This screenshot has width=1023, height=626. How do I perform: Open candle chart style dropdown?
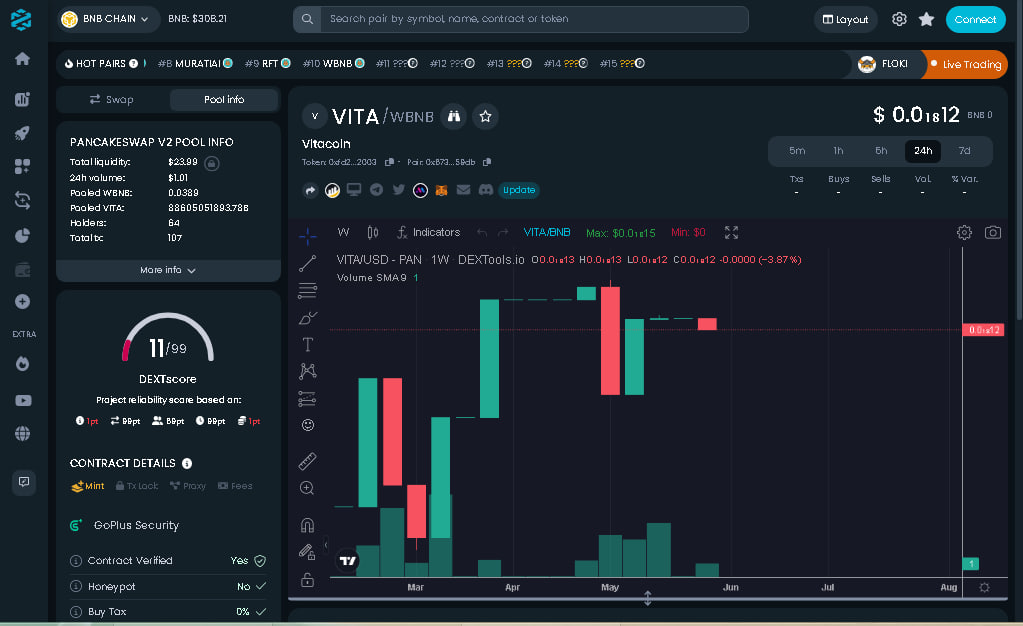[373, 232]
